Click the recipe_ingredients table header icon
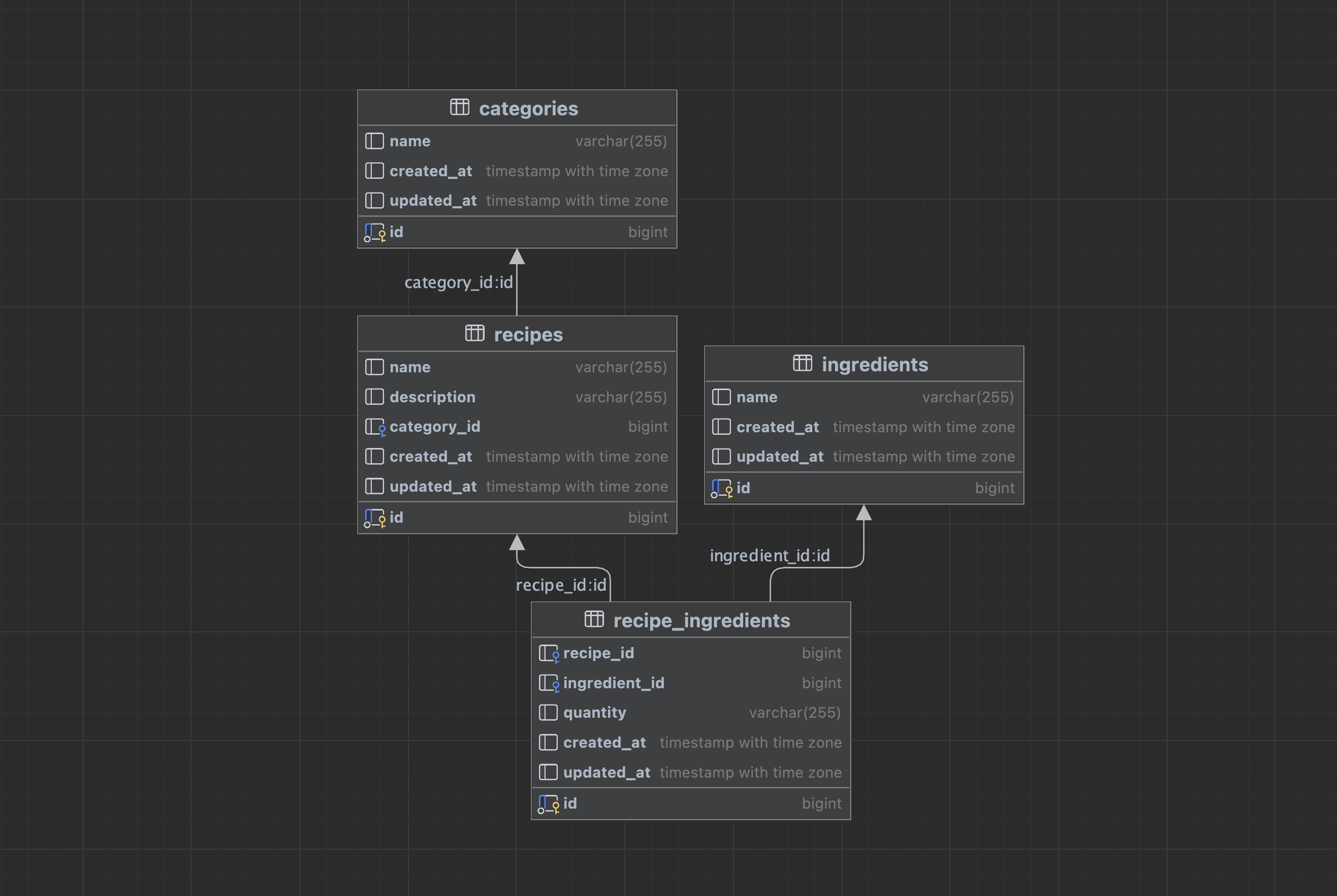 coord(594,619)
